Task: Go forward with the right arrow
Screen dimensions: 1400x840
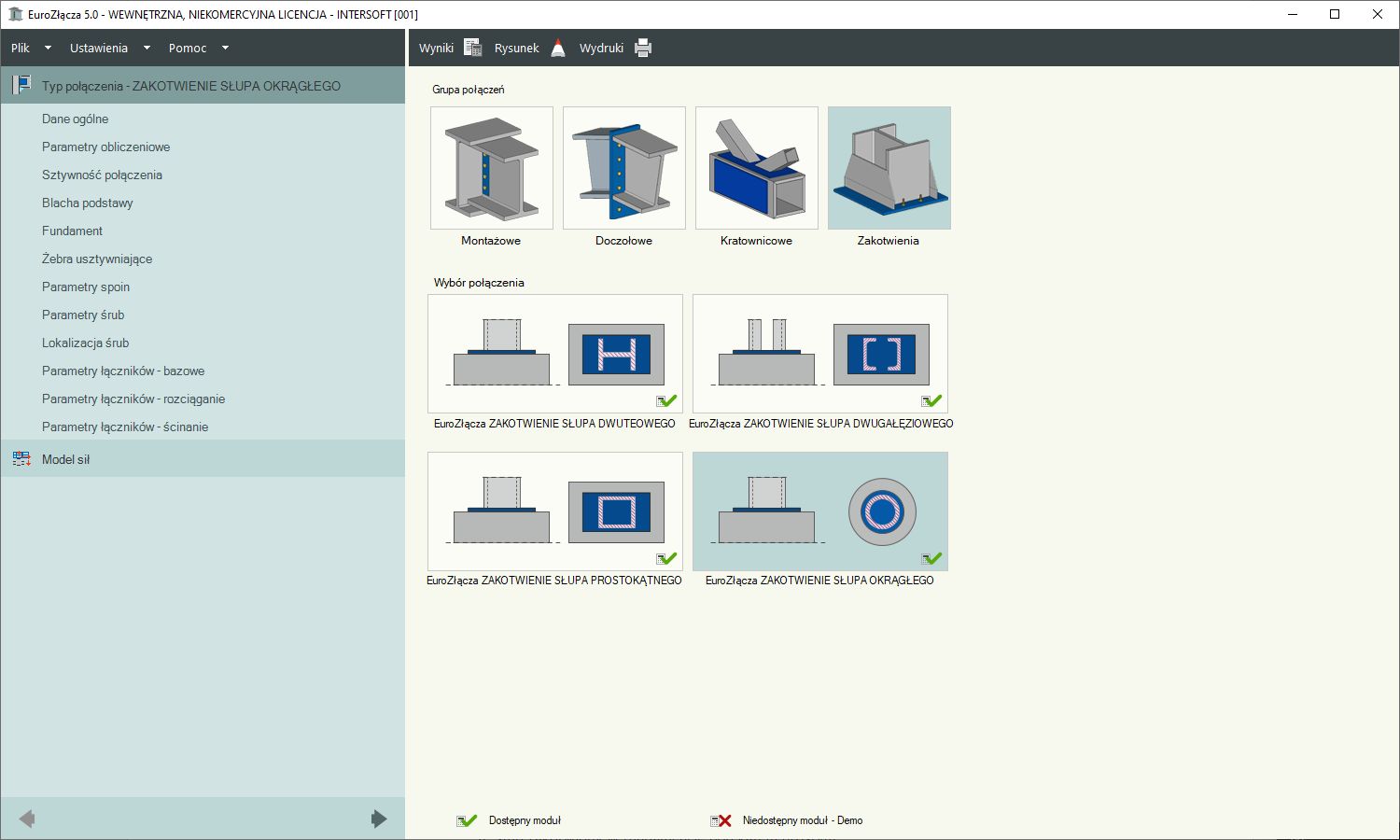Action: tap(378, 819)
